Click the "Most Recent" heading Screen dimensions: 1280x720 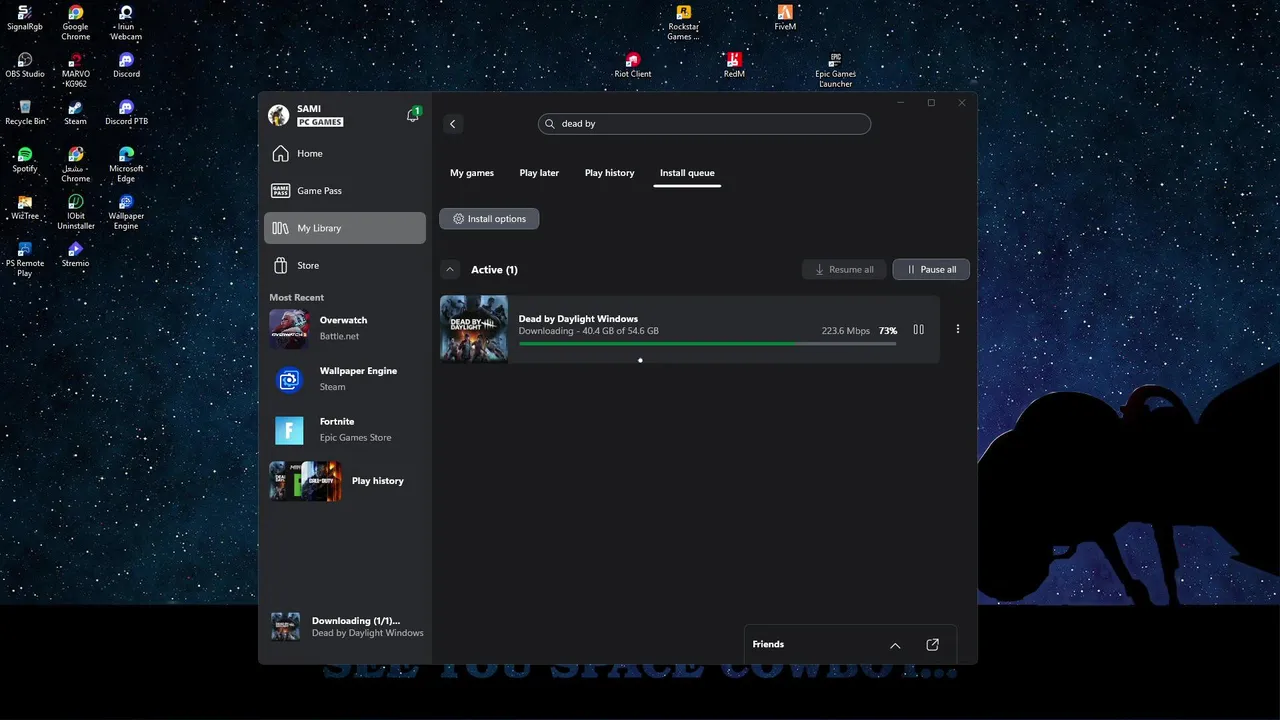[297, 297]
